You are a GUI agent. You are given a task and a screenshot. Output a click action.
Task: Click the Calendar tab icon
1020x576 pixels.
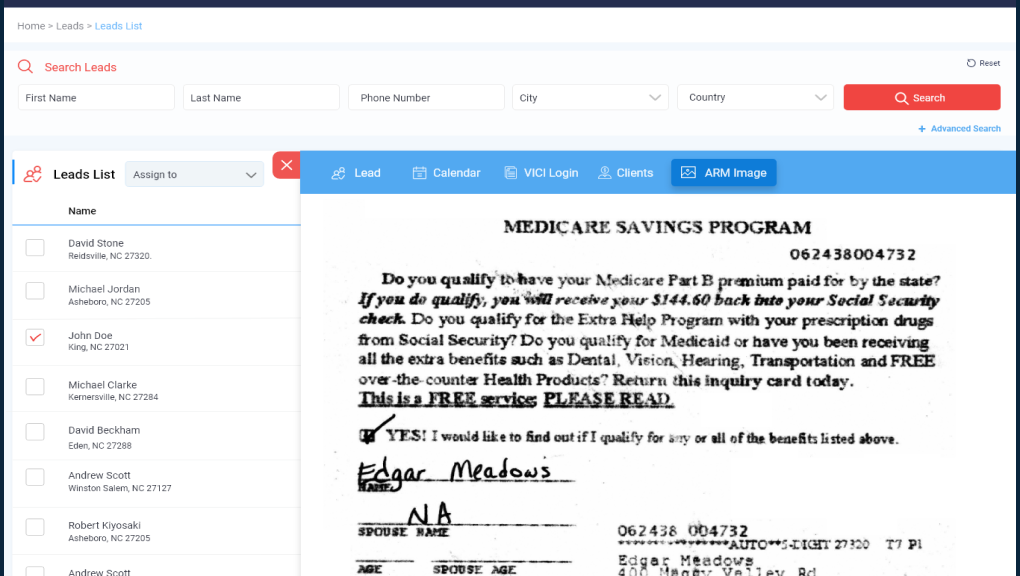tap(420, 173)
